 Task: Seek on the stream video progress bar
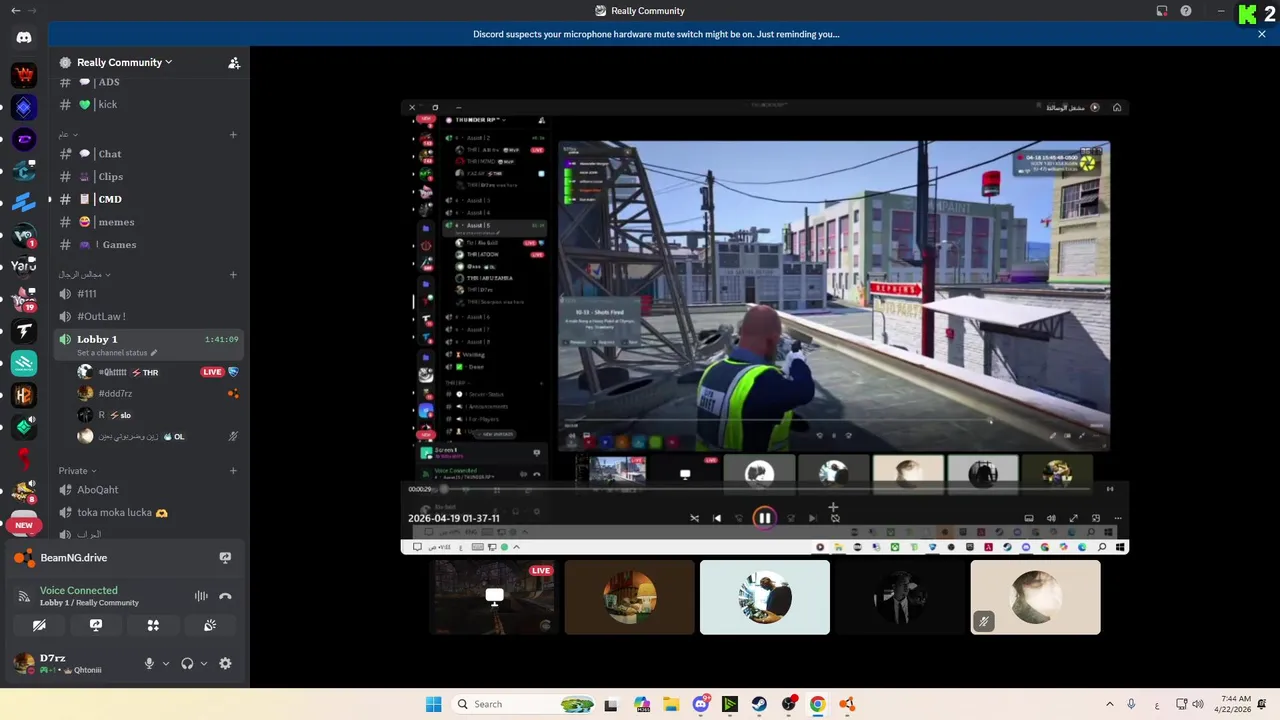click(x=765, y=489)
